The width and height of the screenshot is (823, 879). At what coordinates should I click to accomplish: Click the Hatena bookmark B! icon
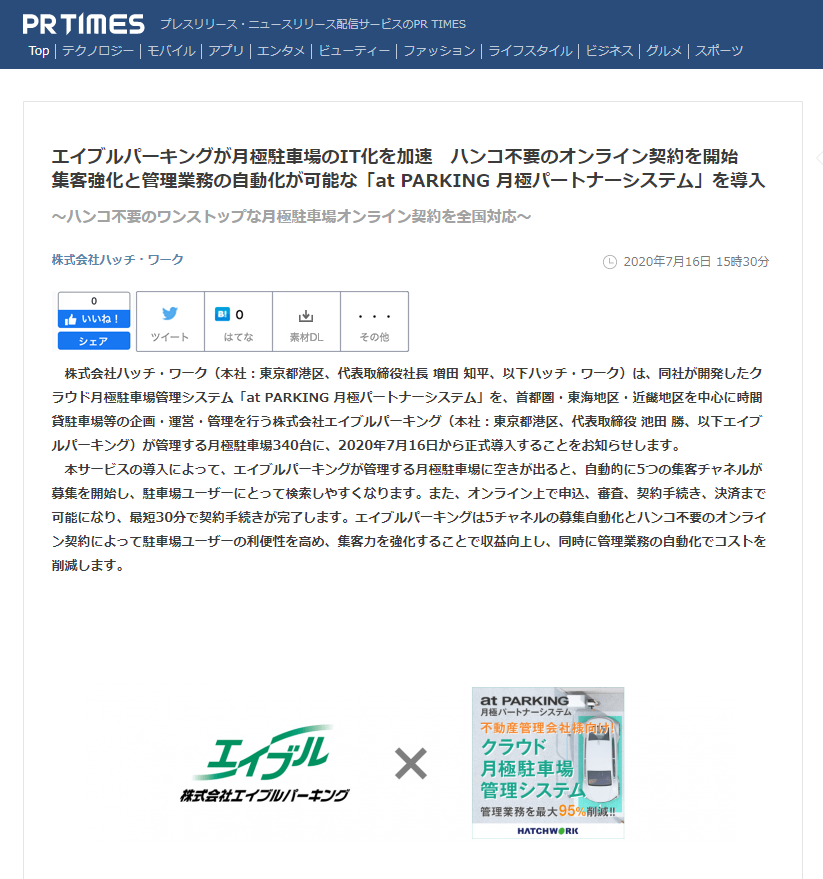[223, 314]
